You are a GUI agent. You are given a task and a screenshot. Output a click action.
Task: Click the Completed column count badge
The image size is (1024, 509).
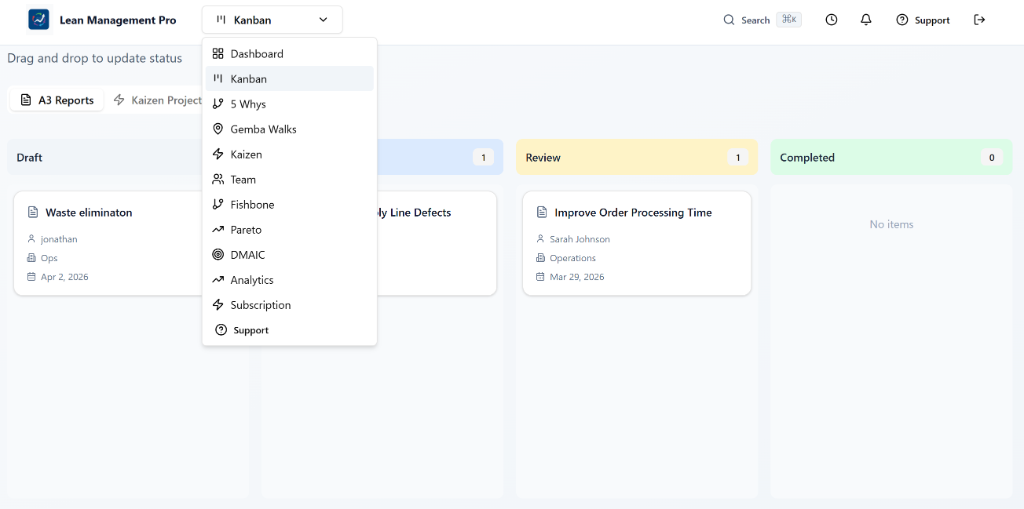[x=991, y=157]
